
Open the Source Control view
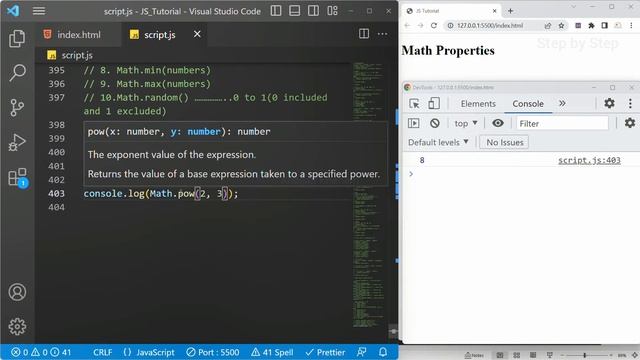17,108
